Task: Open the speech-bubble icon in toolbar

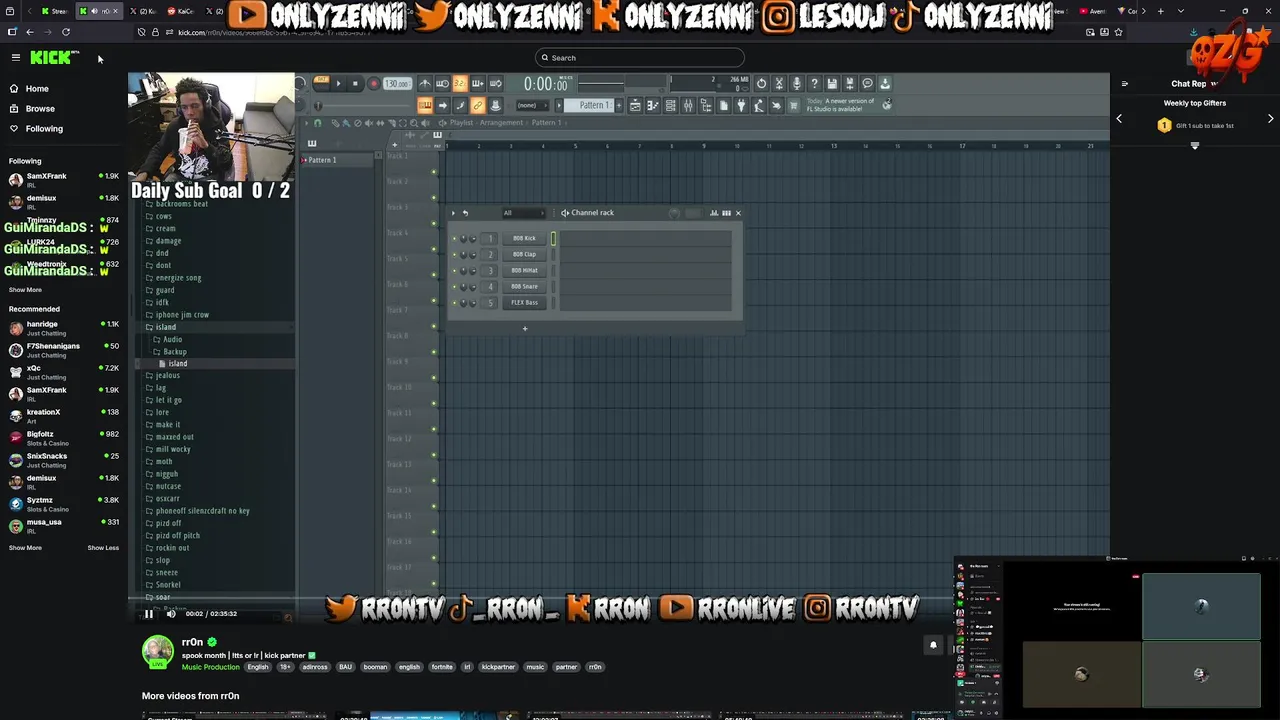Action: (x=867, y=83)
